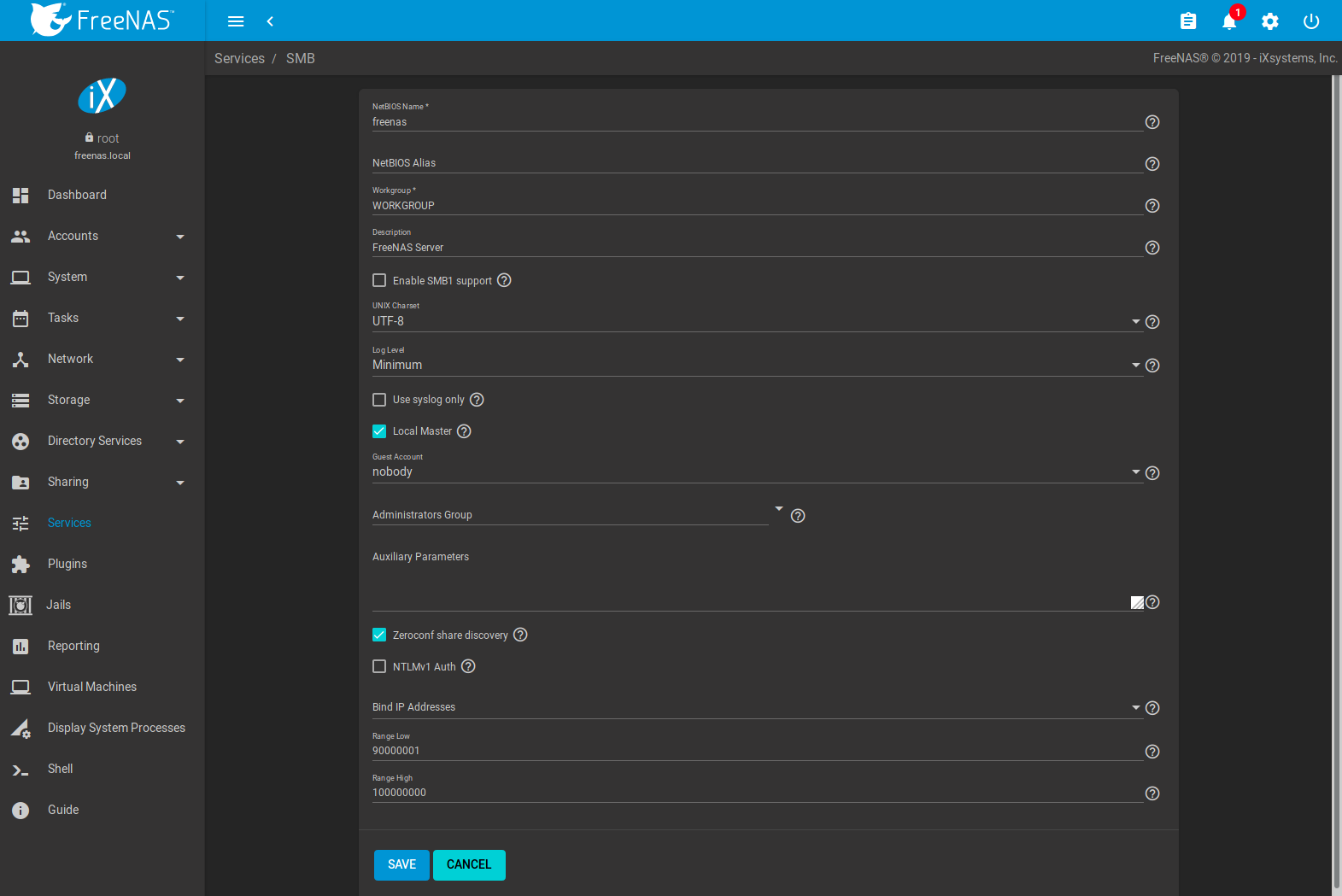This screenshot has width=1342, height=896.
Task: Show help for UNIX Charset
Action: pyautogui.click(x=1152, y=322)
